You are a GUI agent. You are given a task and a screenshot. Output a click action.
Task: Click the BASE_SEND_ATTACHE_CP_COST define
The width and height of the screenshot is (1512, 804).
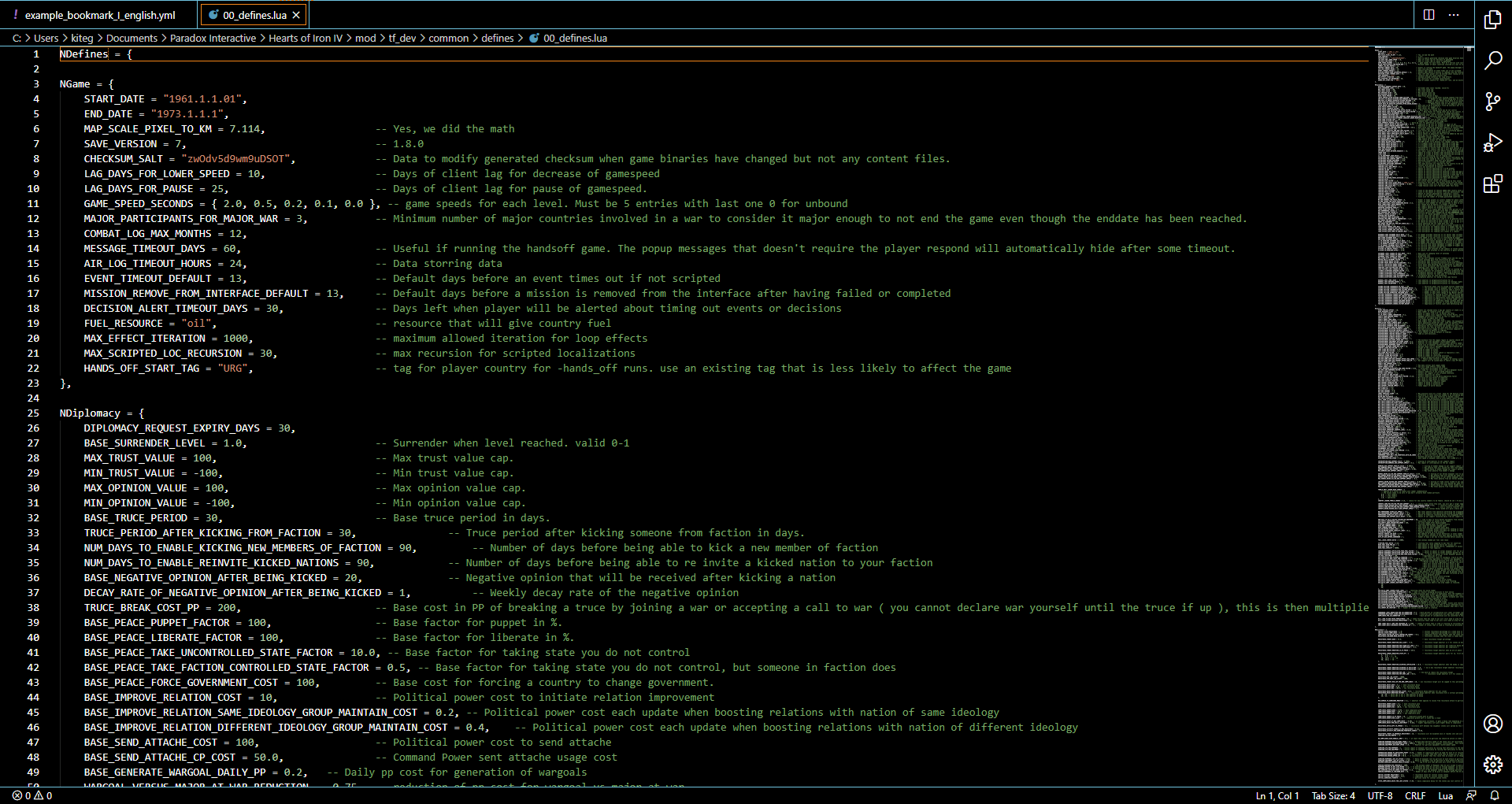coord(160,758)
